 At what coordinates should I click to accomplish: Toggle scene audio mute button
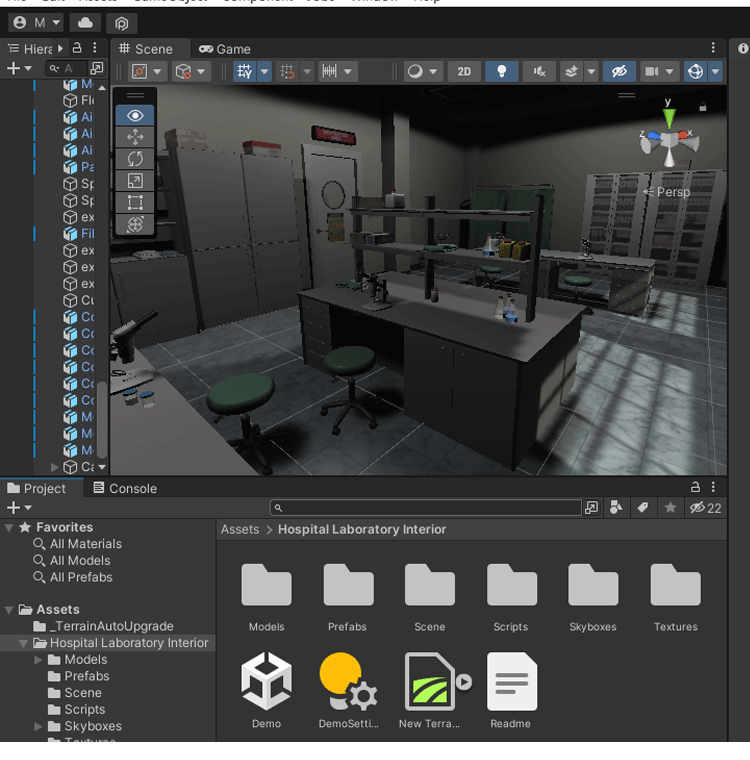coord(539,71)
